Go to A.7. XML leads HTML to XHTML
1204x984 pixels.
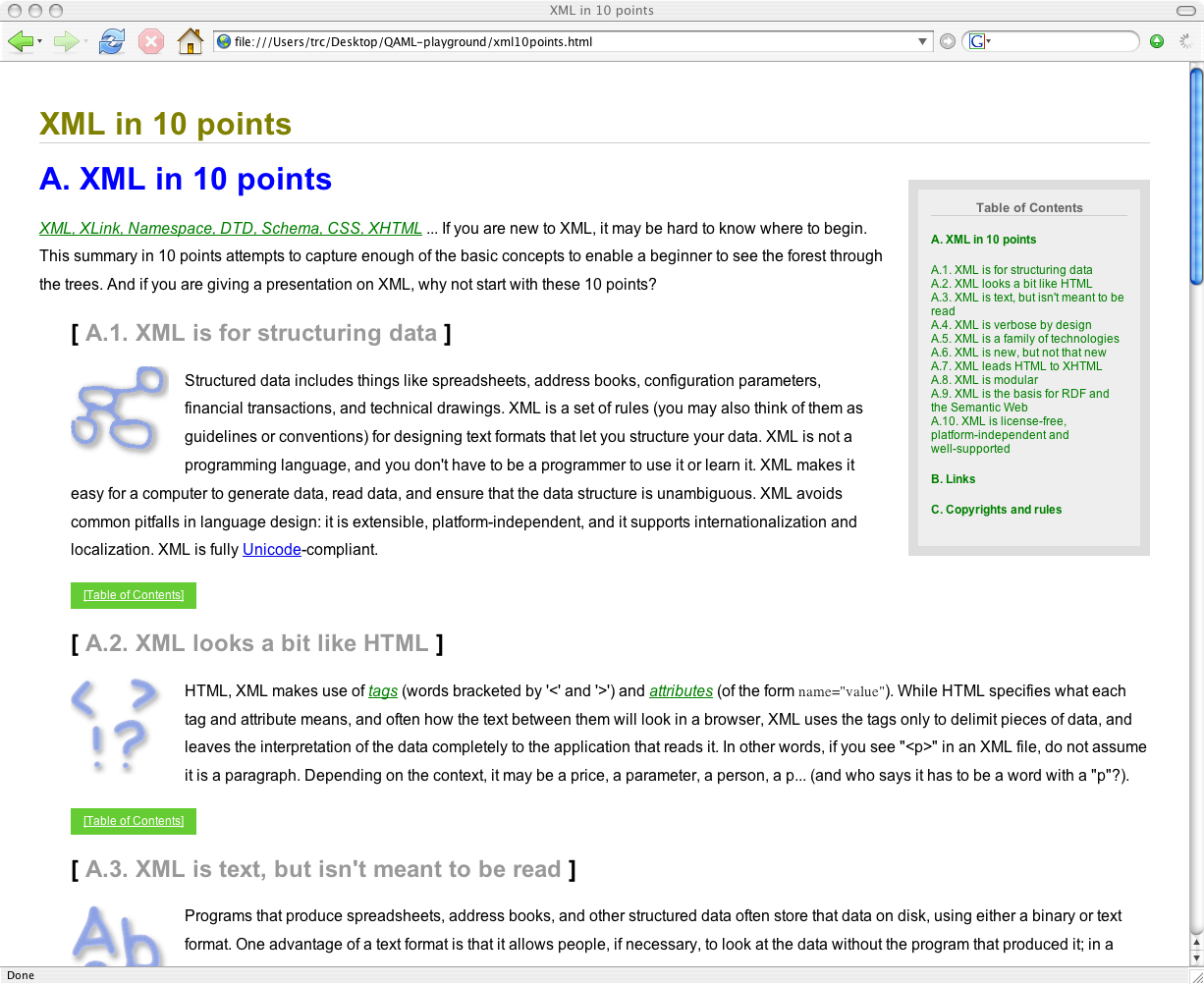point(1016,366)
